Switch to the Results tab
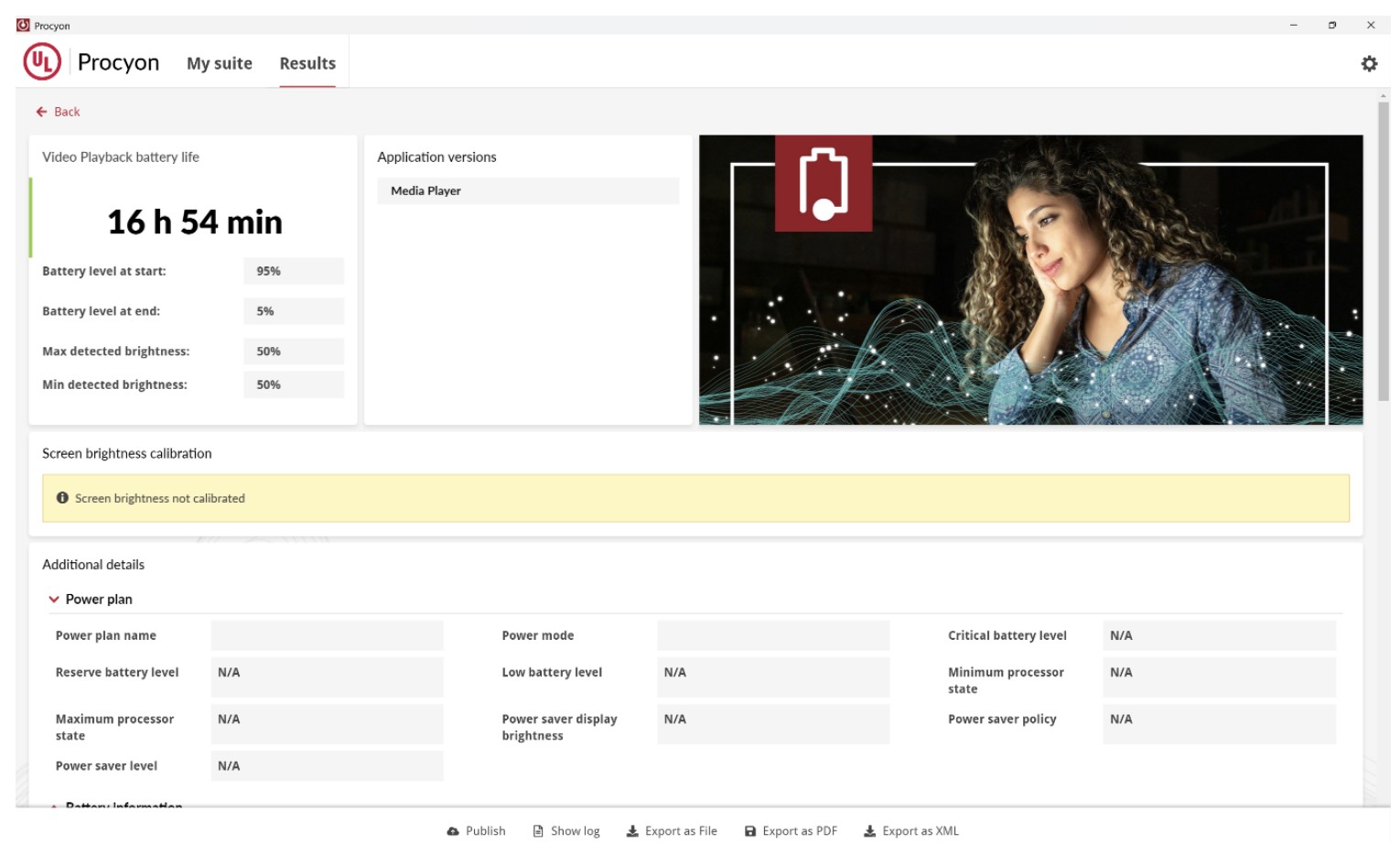Viewport: 1400px width, 844px height. [307, 63]
